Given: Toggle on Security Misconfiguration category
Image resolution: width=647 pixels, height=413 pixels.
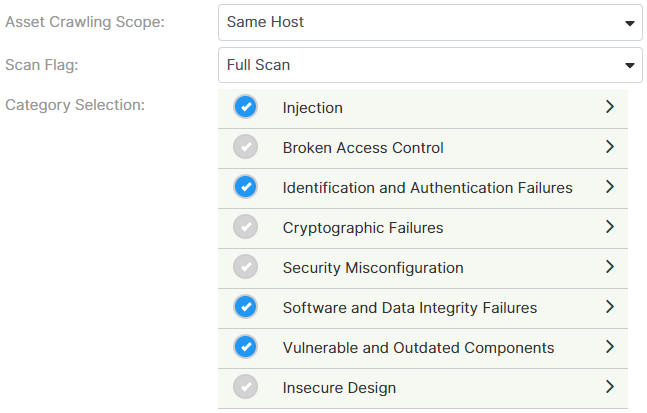Looking at the screenshot, I should pyautogui.click(x=245, y=268).
